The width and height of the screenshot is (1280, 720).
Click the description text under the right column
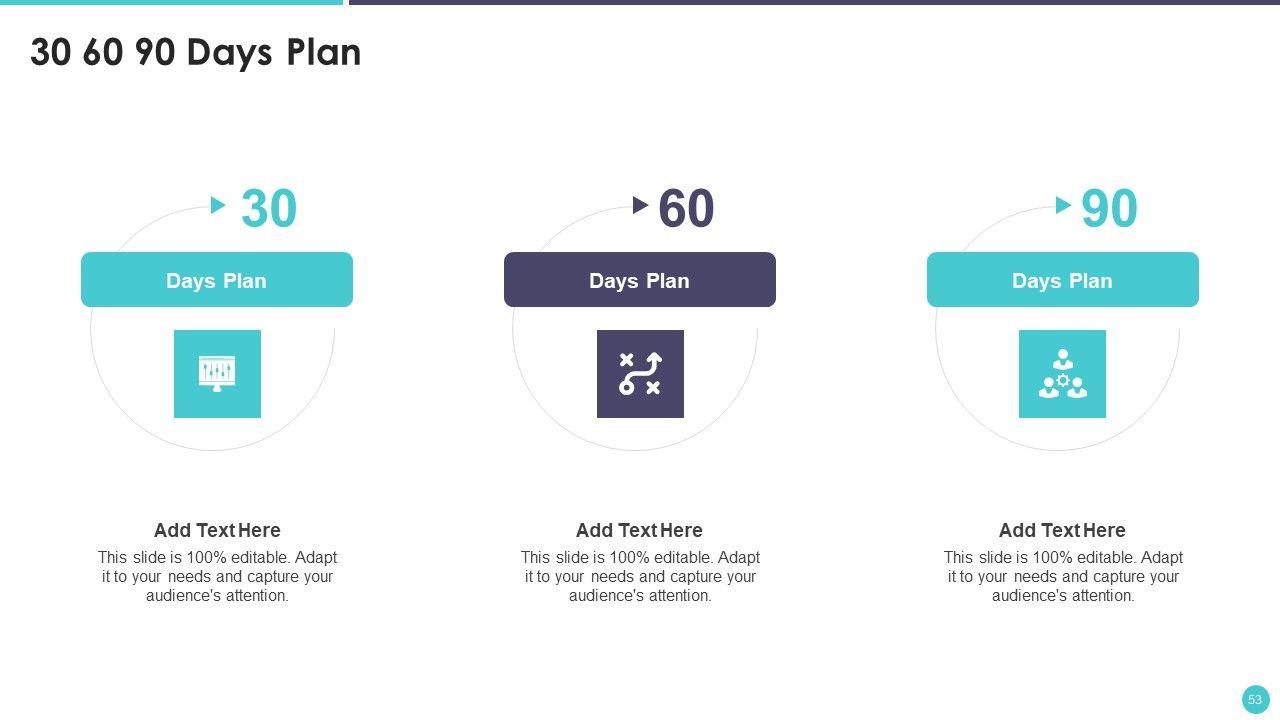tap(1063, 576)
